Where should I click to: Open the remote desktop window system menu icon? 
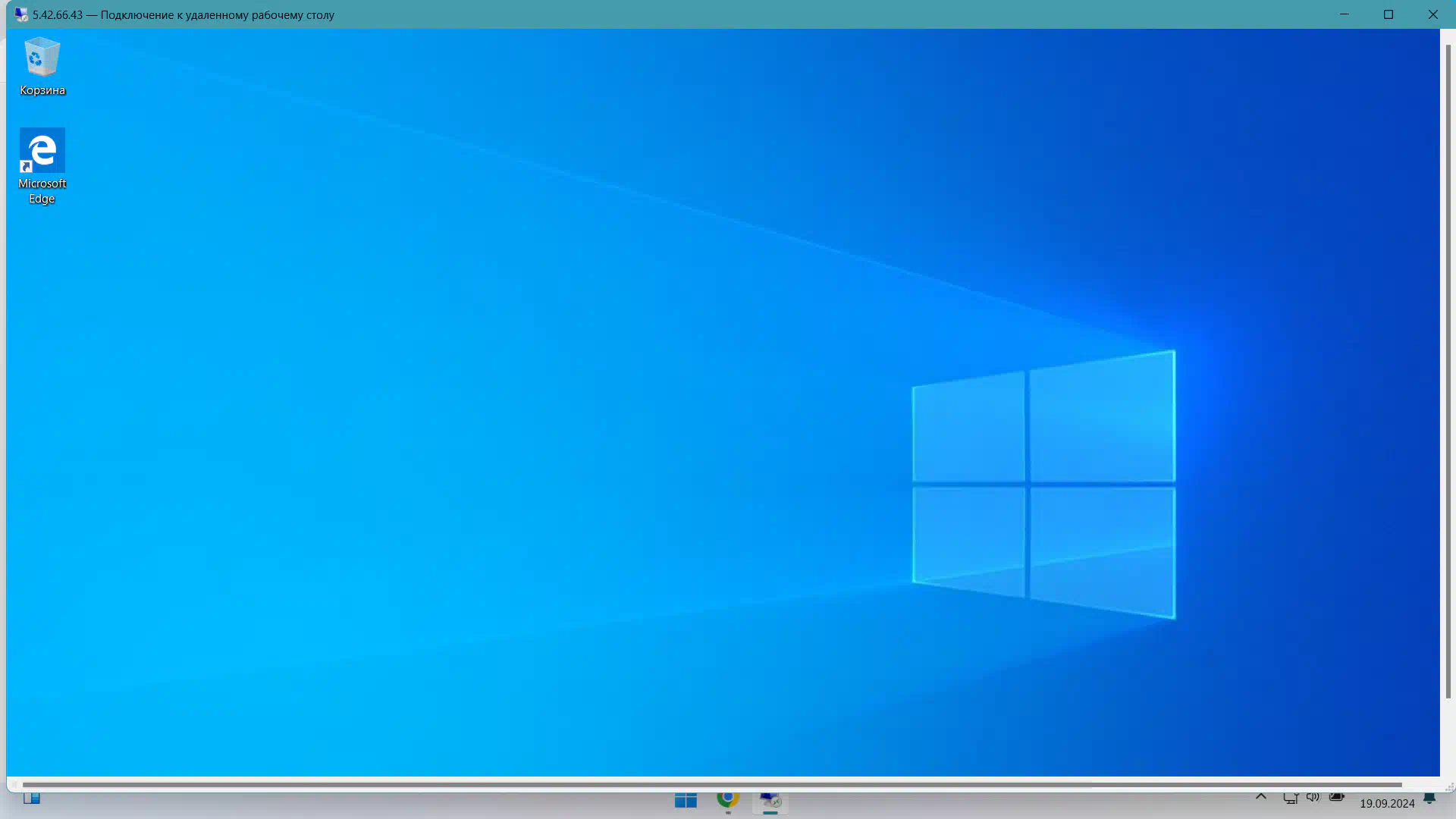[20, 14]
